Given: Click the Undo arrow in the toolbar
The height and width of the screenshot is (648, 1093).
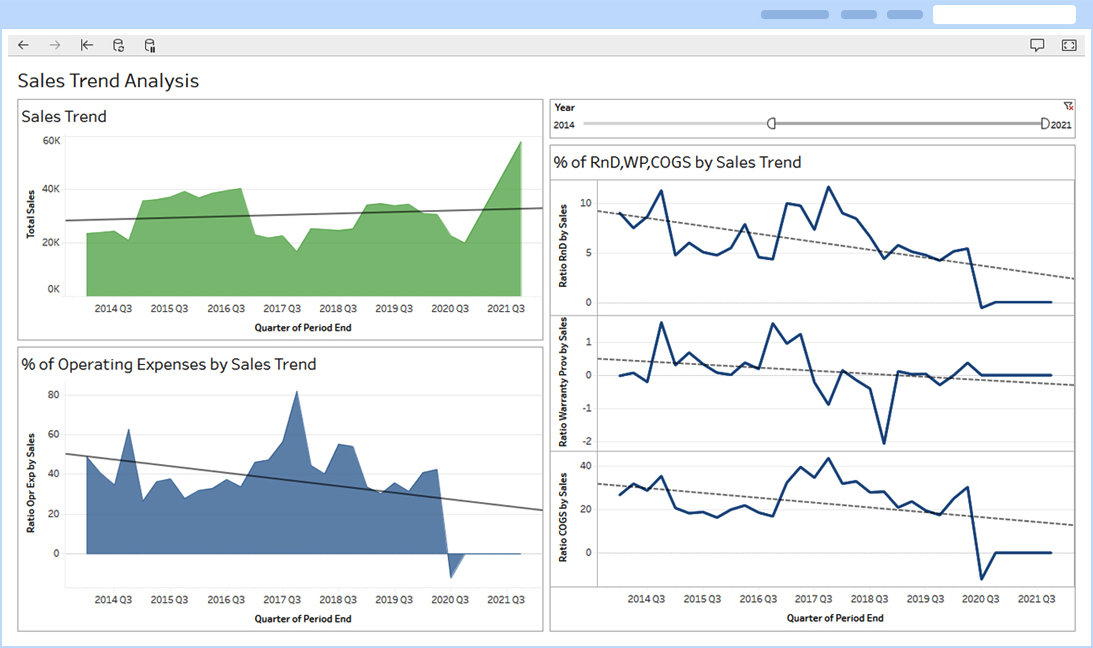Looking at the screenshot, I should [22, 45].
